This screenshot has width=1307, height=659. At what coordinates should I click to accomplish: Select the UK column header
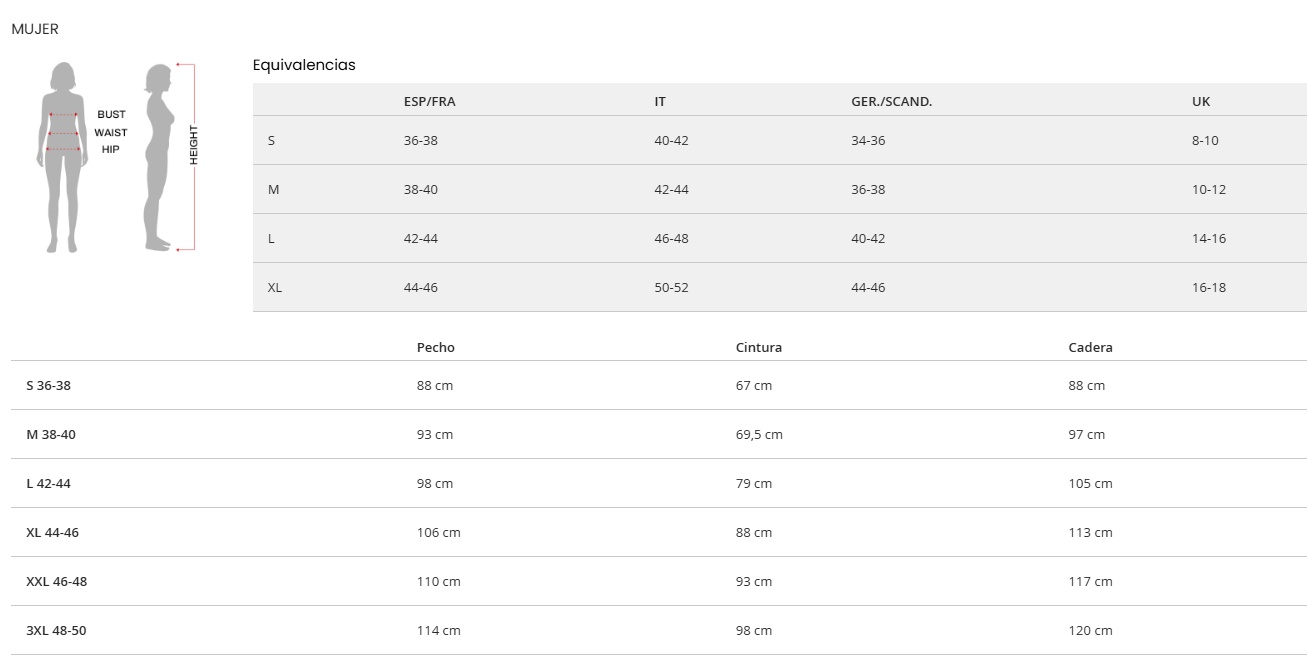pos(1201,102)
